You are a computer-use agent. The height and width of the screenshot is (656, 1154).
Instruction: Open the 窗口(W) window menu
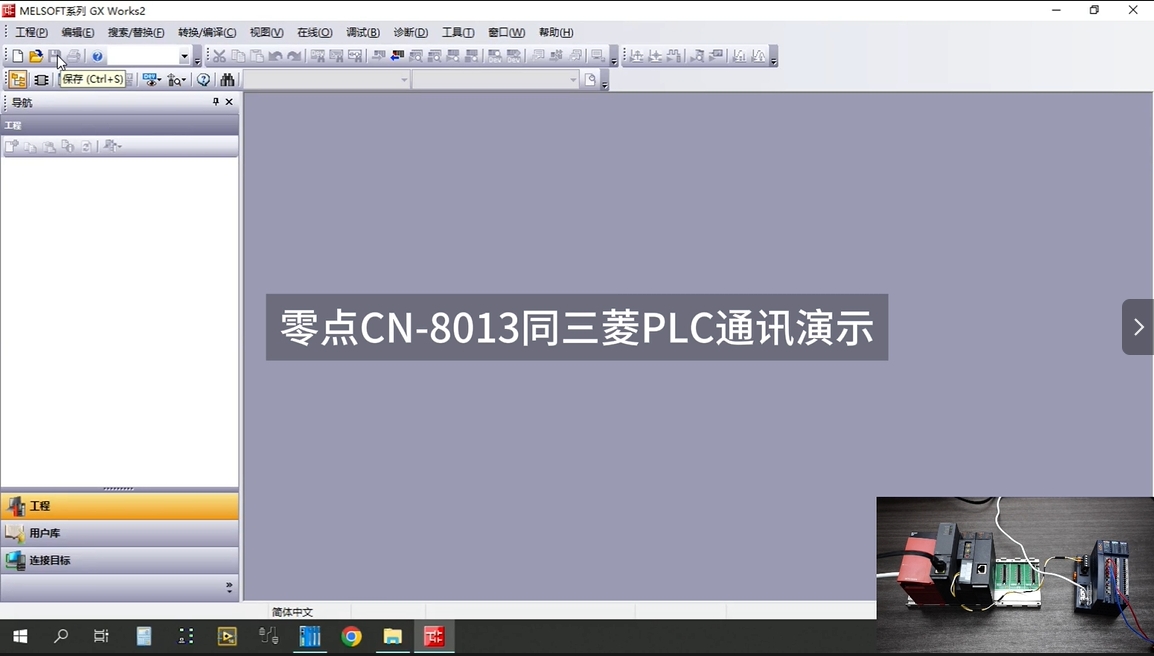pos(506,32)
